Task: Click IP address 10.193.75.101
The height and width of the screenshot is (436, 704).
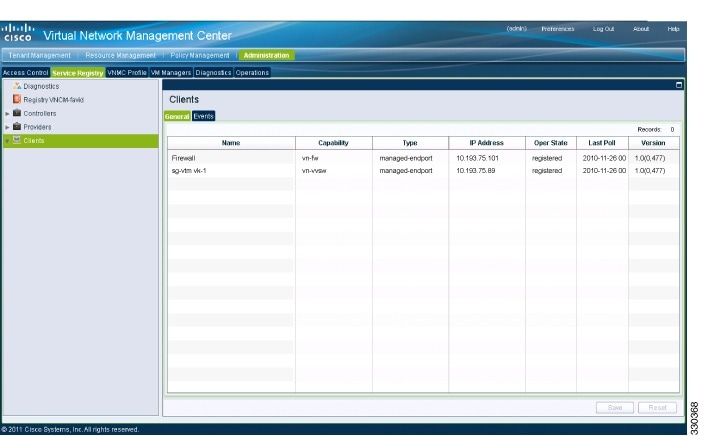Action: click(477, 158)
